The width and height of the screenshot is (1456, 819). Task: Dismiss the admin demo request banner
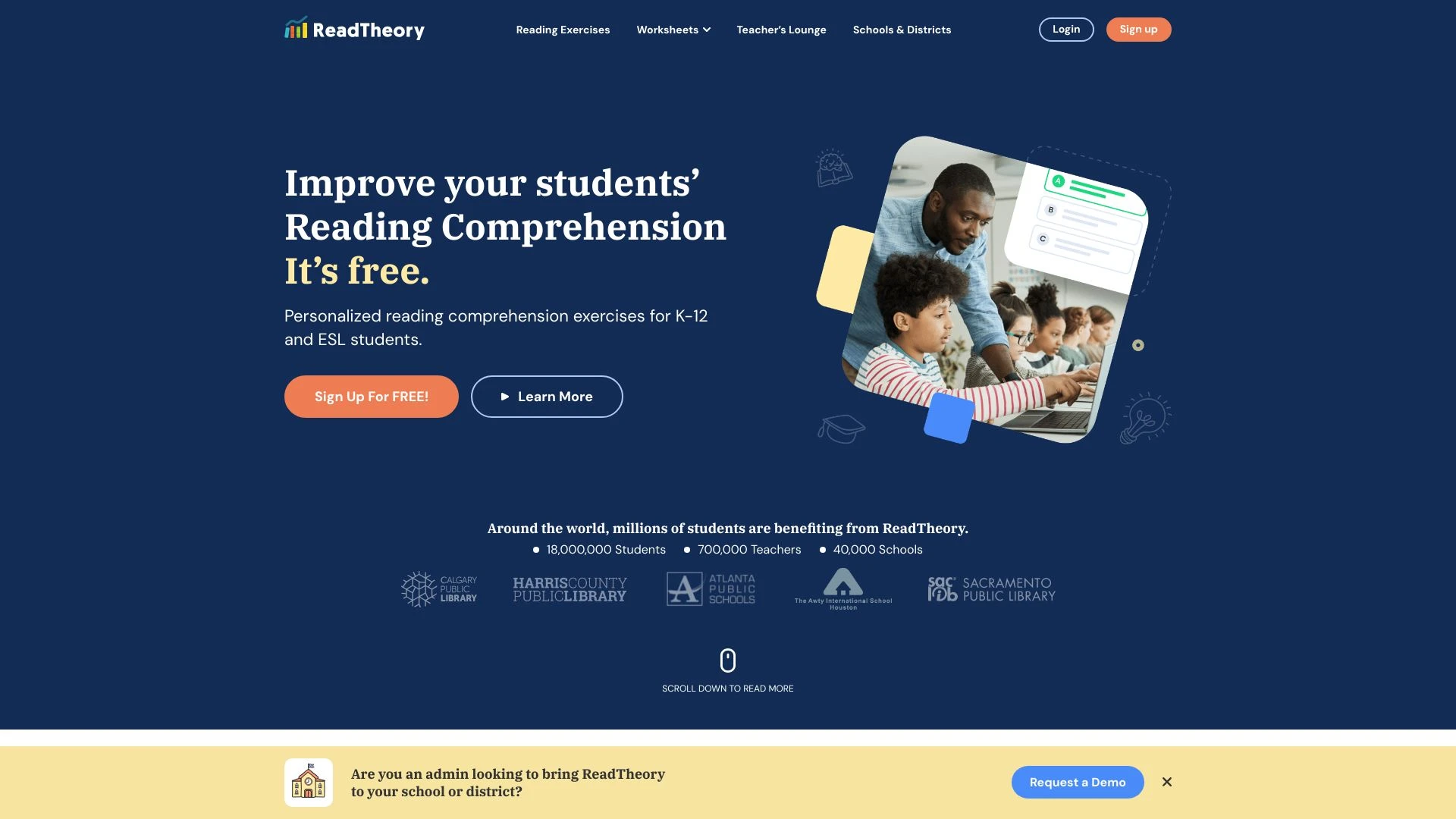pyautogui.click(x=1166, y=782)
